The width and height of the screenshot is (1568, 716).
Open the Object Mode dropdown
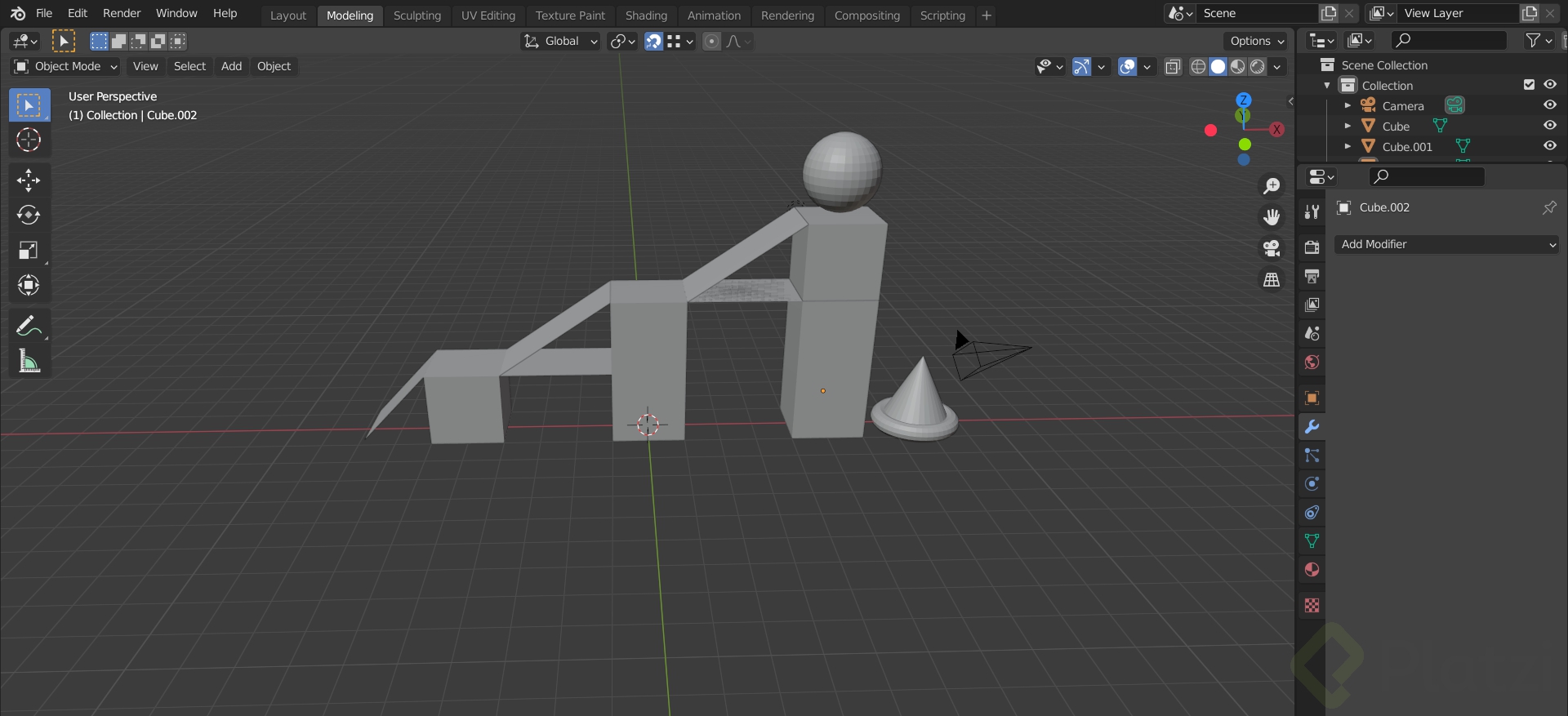[x=66, y=66]
